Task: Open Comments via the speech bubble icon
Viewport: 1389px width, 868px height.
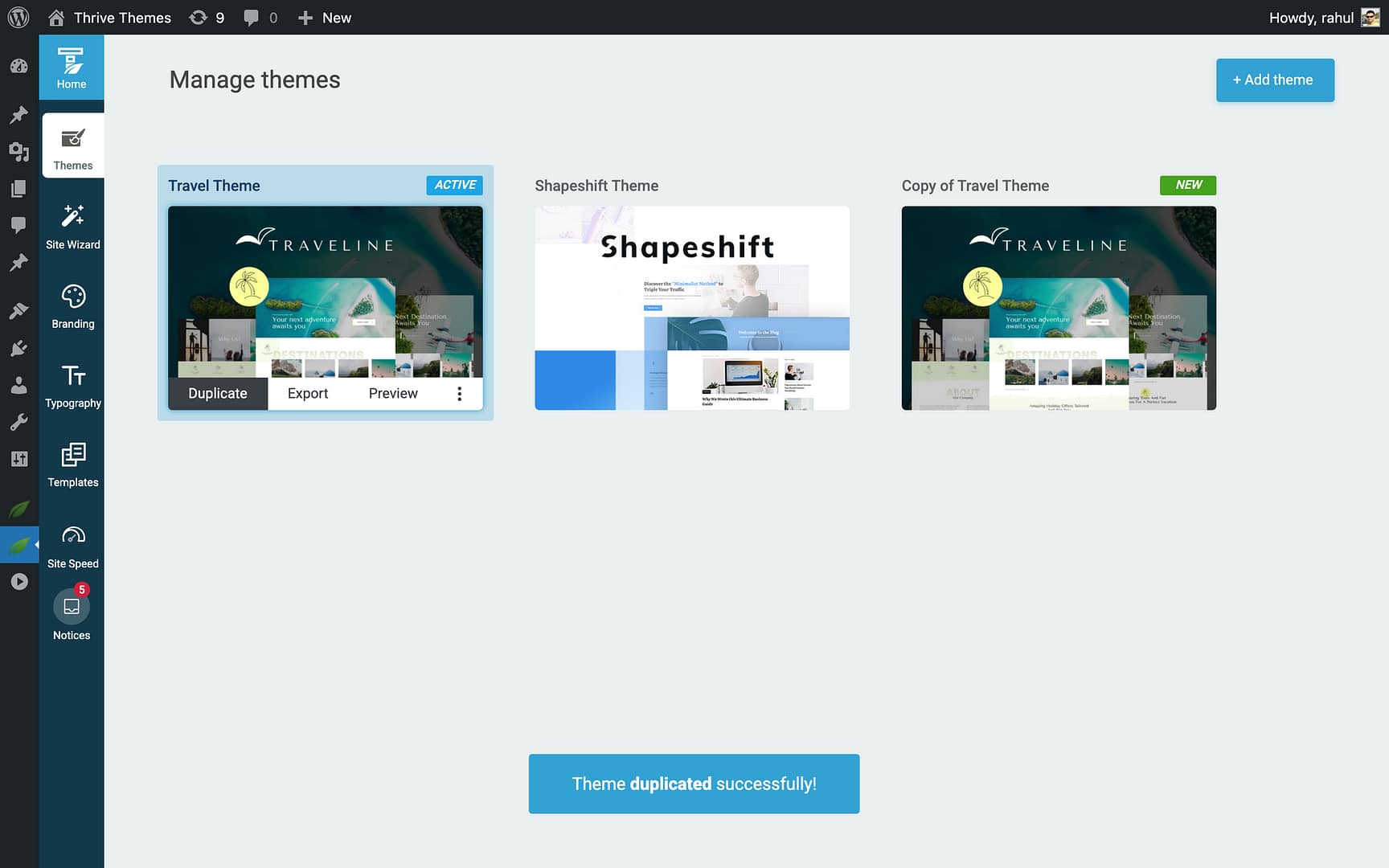Action: [x=18, y=224]
